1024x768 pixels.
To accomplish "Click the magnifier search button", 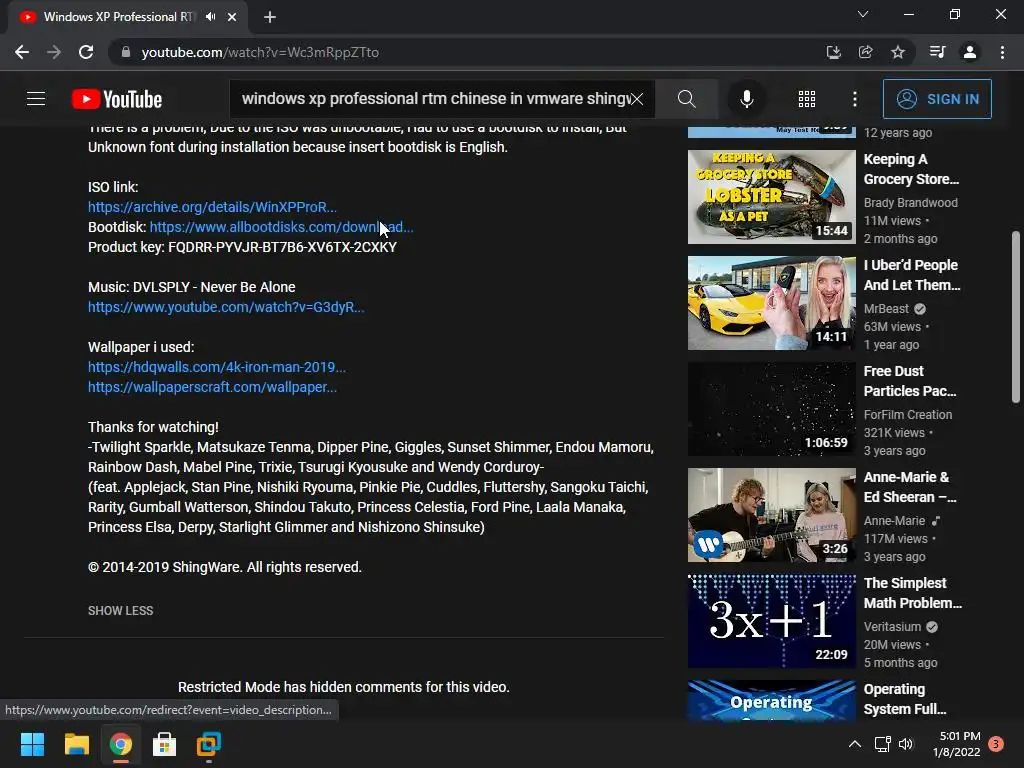I will [686, 99].
